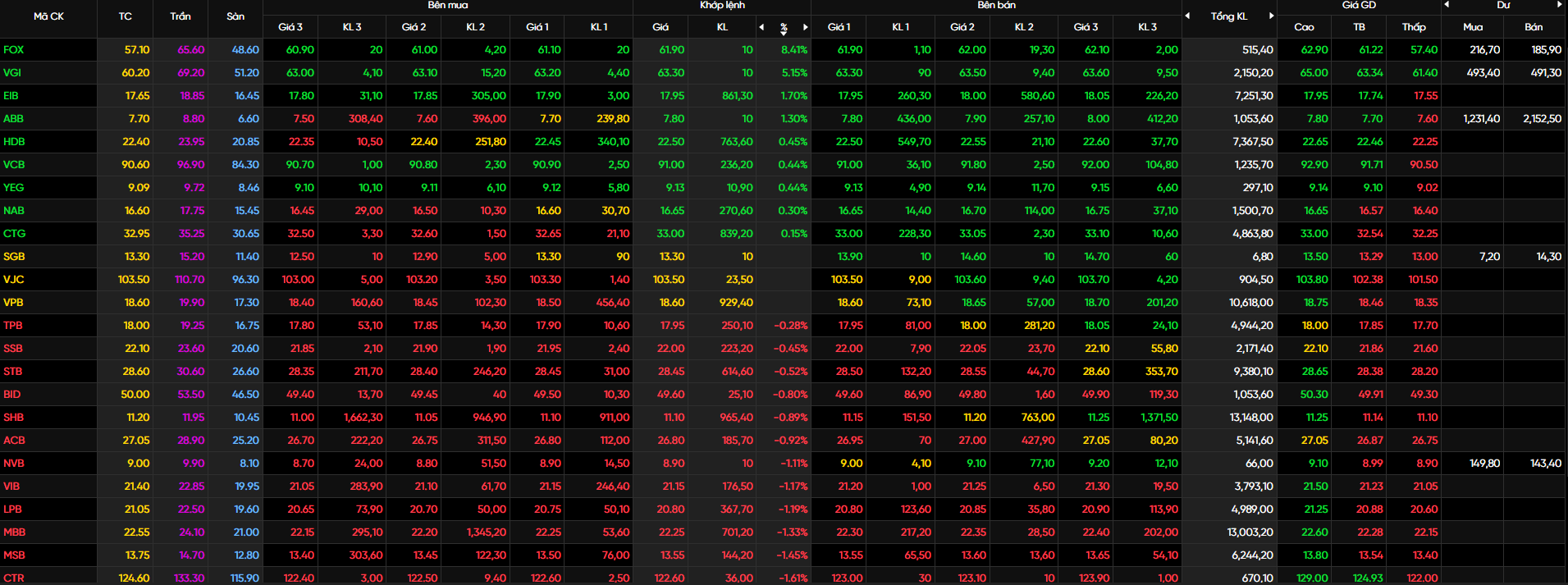Open the NAB stock symbol
Screen dimensions: 1568x585
14,211
